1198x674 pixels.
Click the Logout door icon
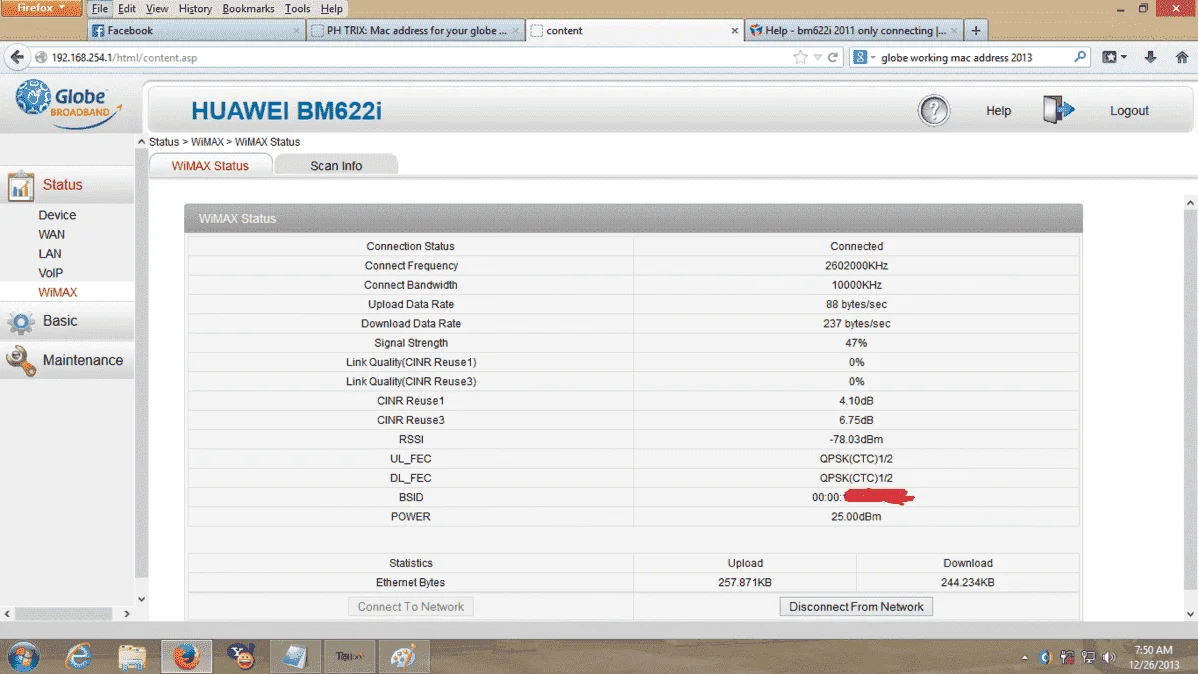click(1058, 110)
